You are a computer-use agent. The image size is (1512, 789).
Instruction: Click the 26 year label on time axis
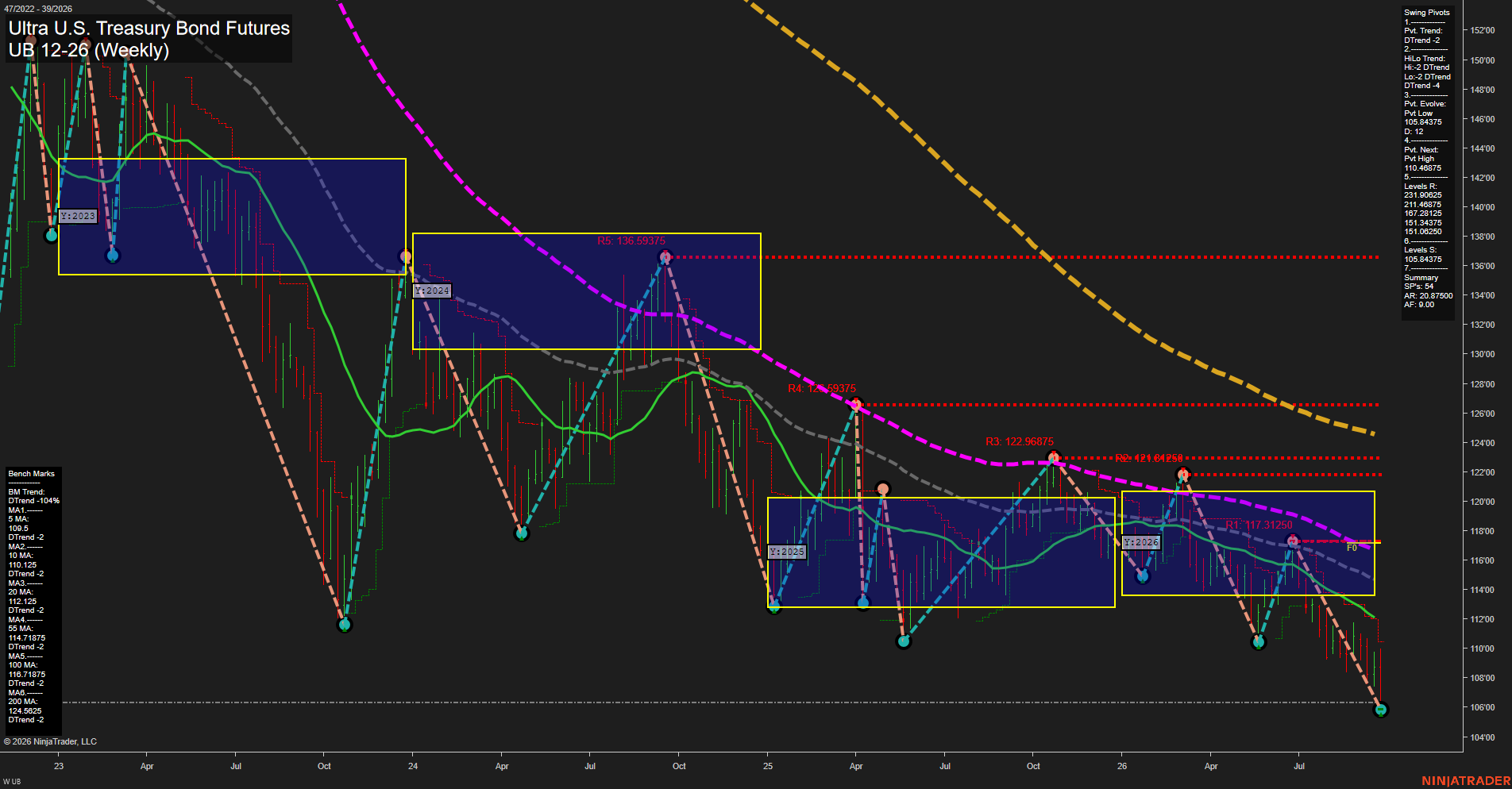[x=1122, y=766]
